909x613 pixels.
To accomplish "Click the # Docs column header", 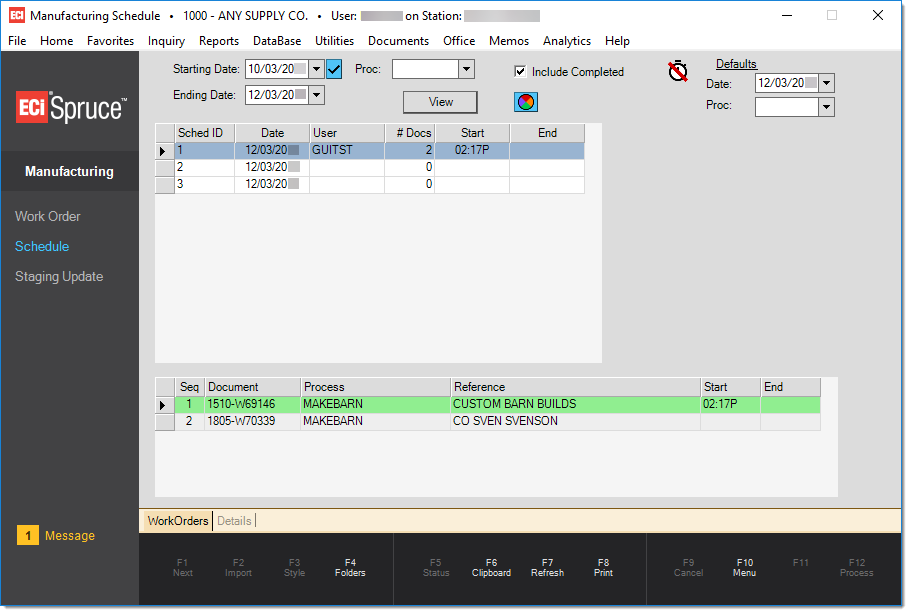I will pyautogui.click(x=409, y=133).
